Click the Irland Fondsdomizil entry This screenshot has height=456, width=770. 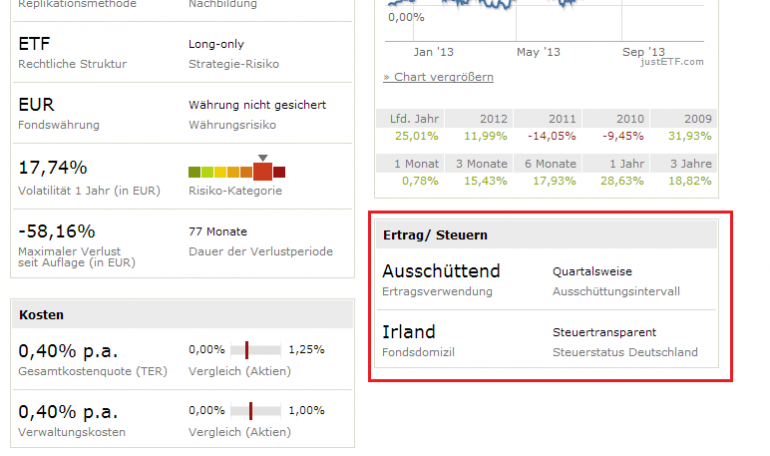tap(409, 331)
